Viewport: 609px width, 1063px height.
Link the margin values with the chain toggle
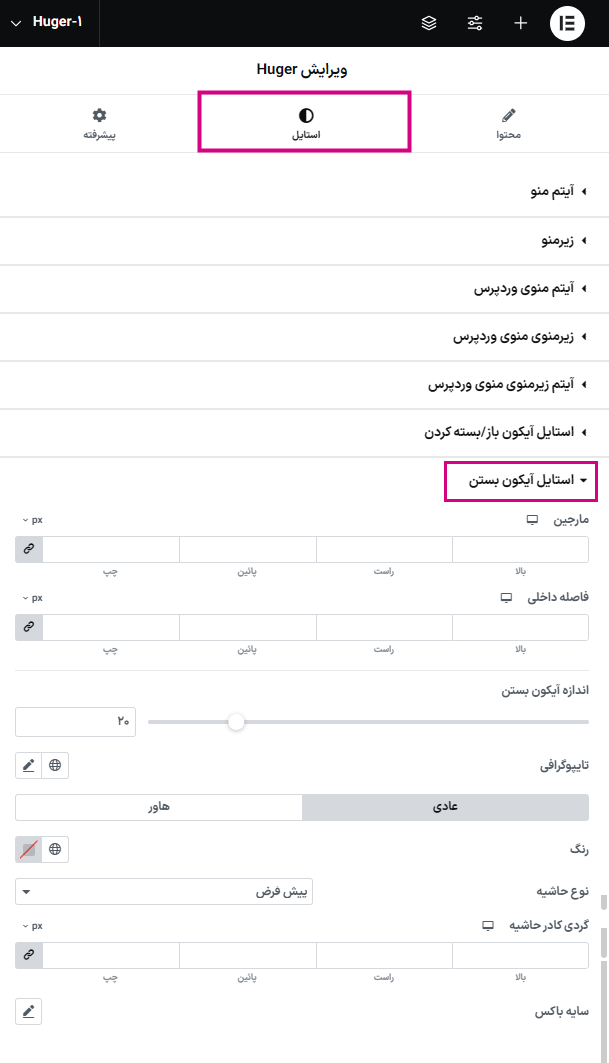click(27, 548)
